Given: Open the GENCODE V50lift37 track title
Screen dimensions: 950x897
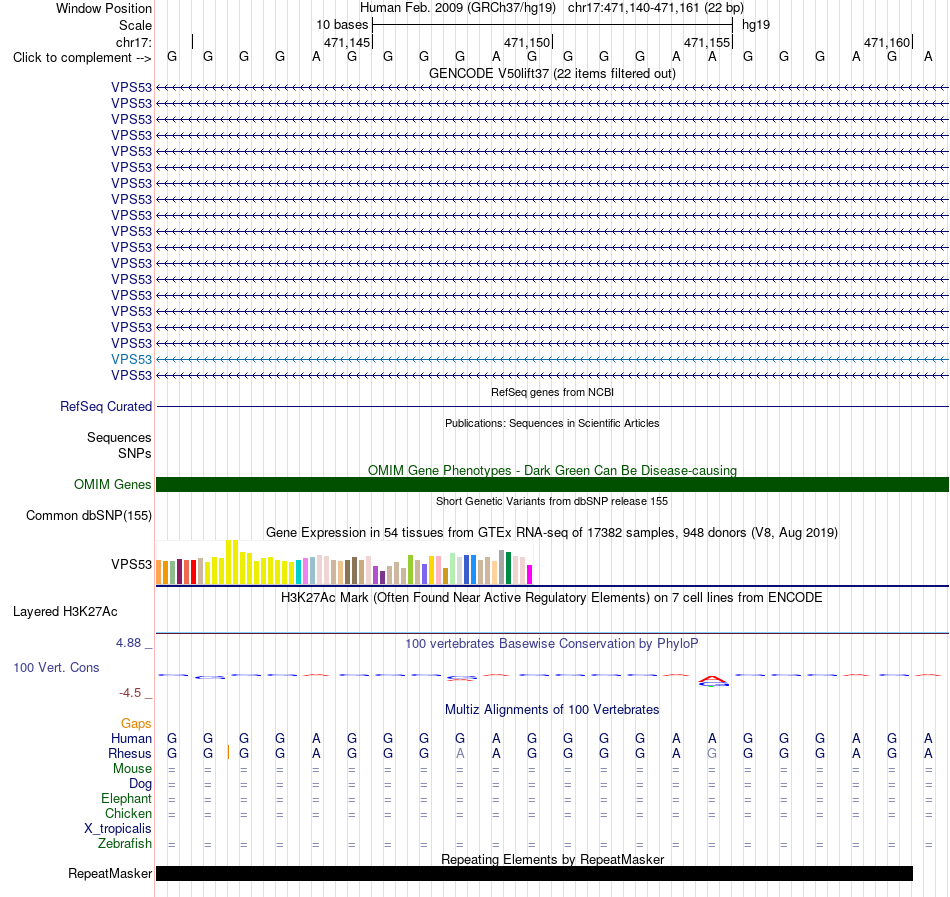Looking at the screenshot, I should pos(552,73).
